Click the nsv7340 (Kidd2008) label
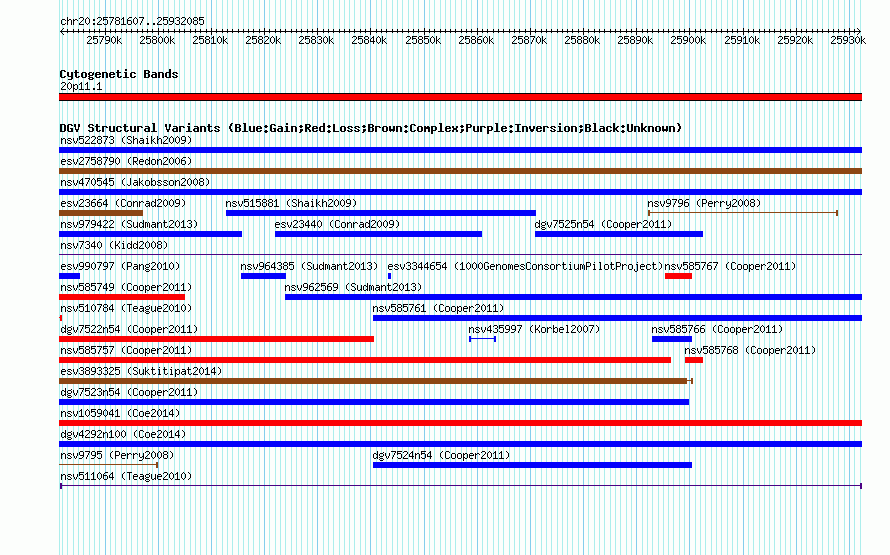890x555 pixels. tap(114, 245)
